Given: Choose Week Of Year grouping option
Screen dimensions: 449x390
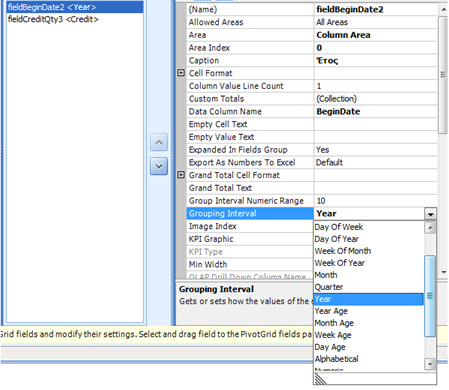Looking at the screenshot, I should (x=340, y=263).
